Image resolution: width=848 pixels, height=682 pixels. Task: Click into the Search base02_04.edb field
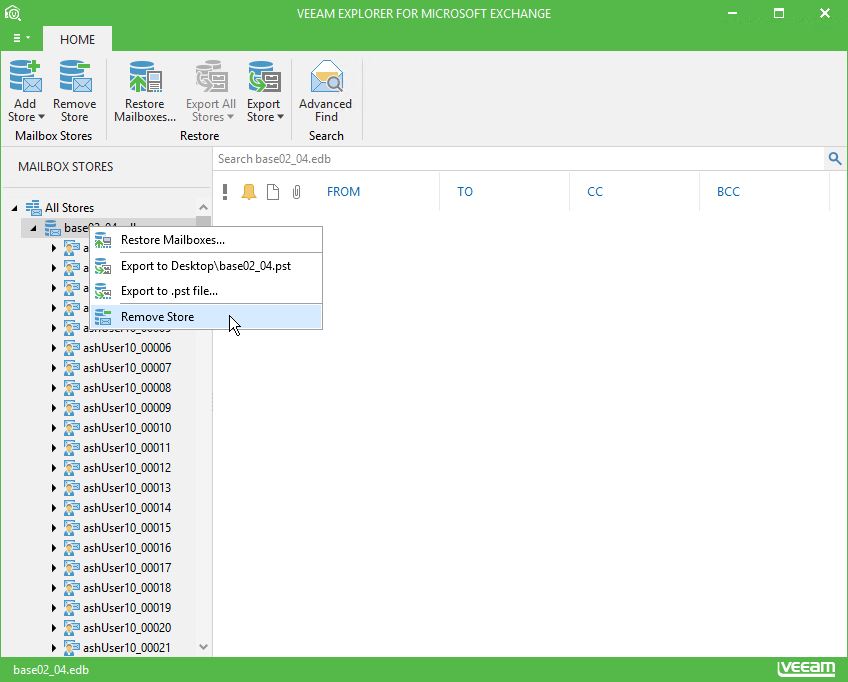(x=519, y=158)
